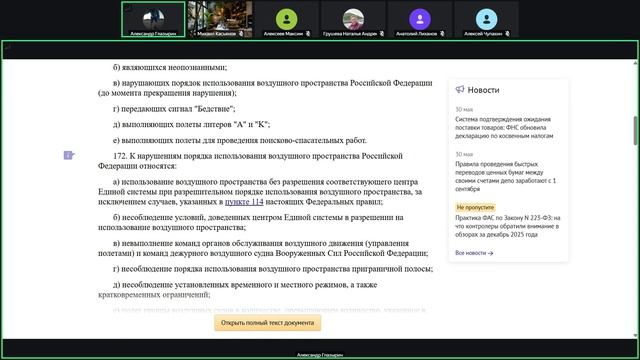This screenshot has height=360, width=640.
Task: Click paragraph "б) несоблюдение условий, доведенных центром"
Action: (251, 222)
